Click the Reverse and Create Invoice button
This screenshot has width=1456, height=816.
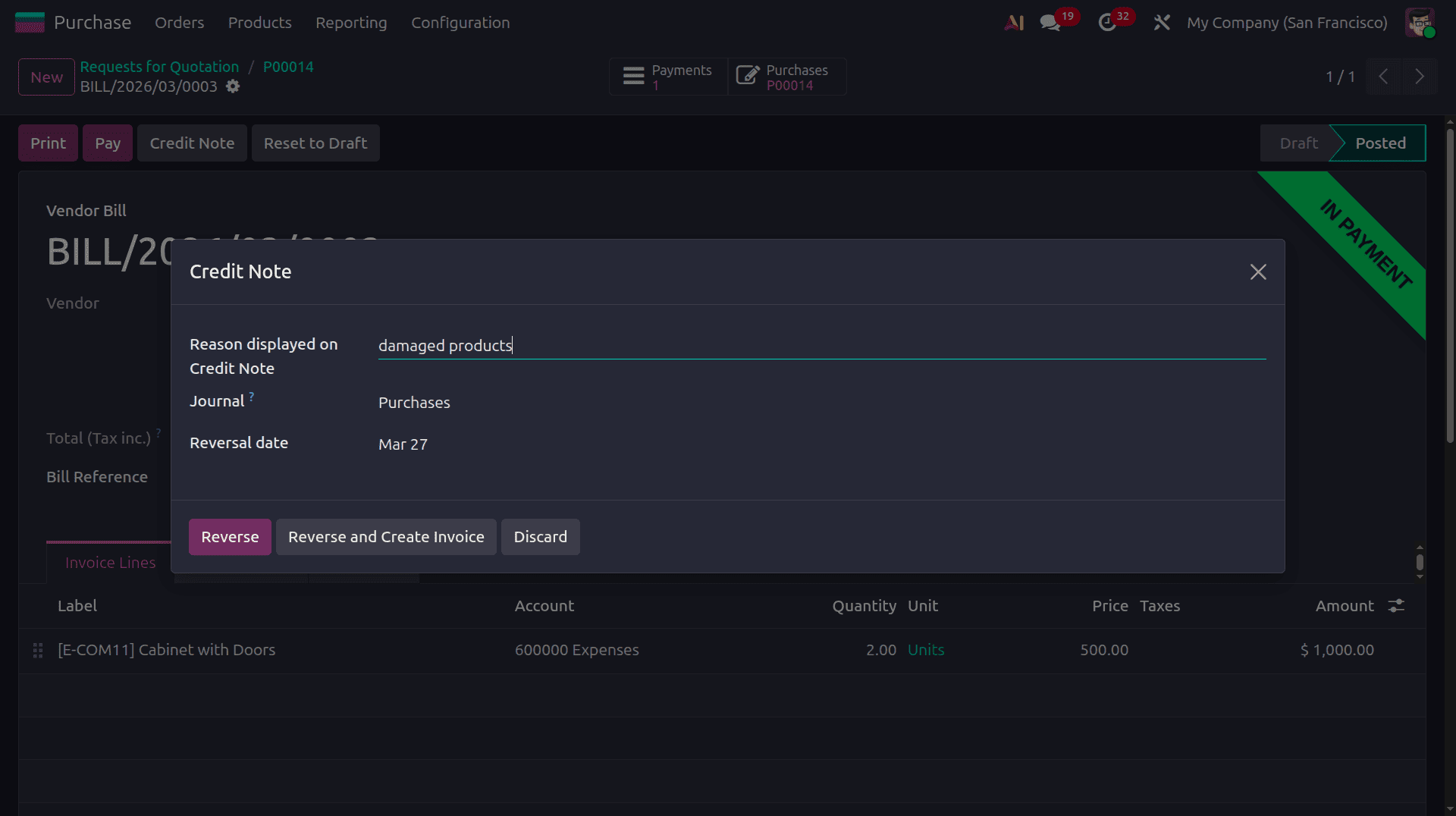click(386, 537)
